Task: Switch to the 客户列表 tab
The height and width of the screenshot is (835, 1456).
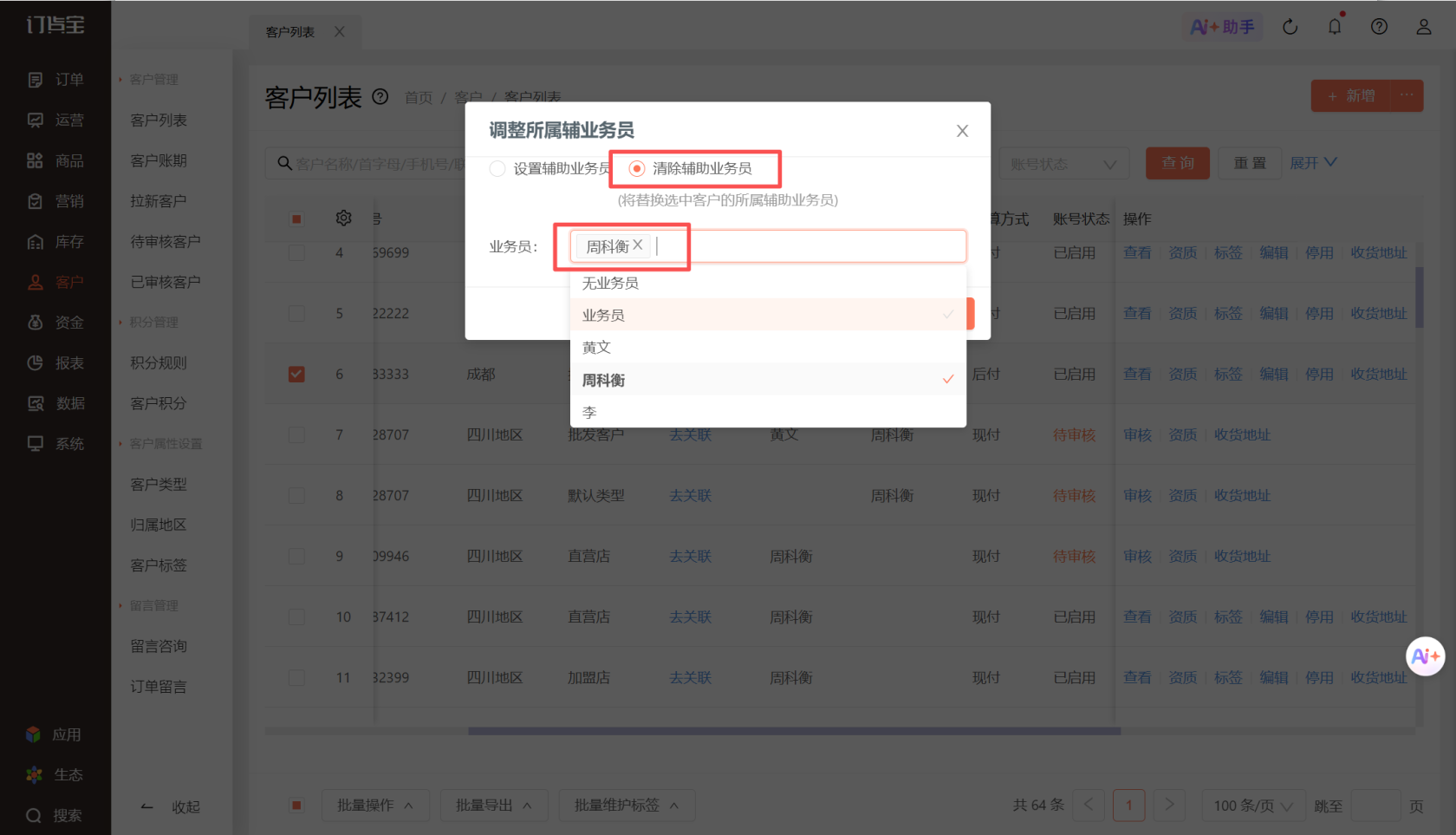Action: 290,32
